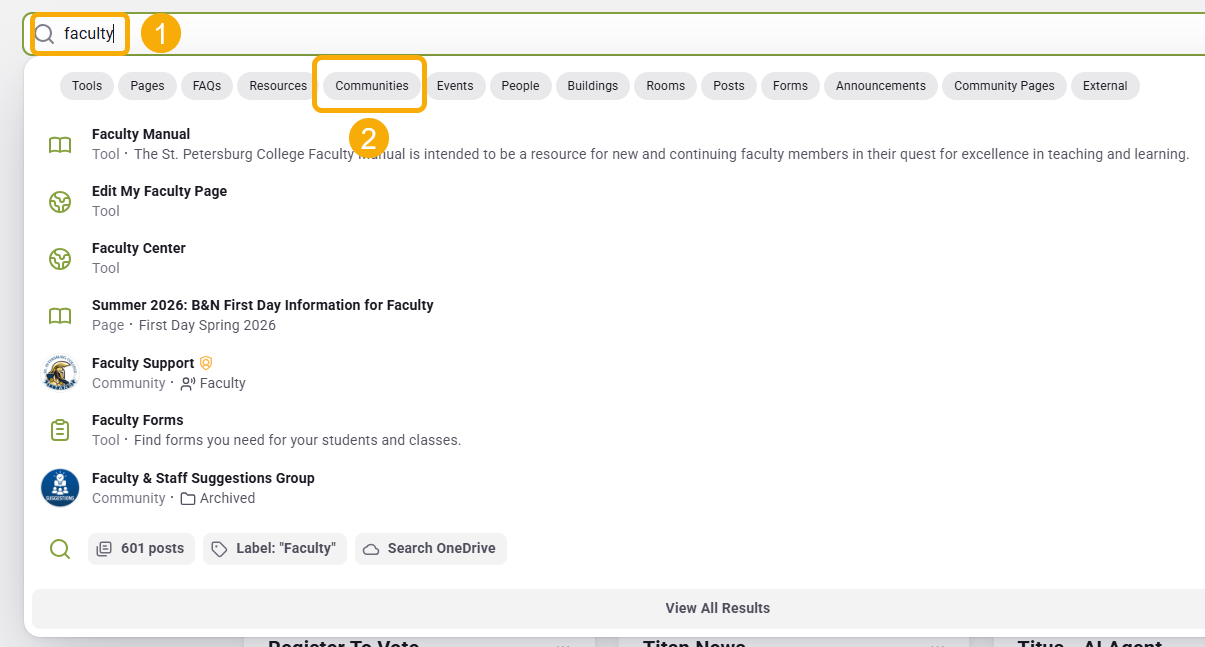This screenshot has width=1205, height=647.
Task: Click the clipboard icon beside Faculty Forms
Action: click(x=60, y=430)
